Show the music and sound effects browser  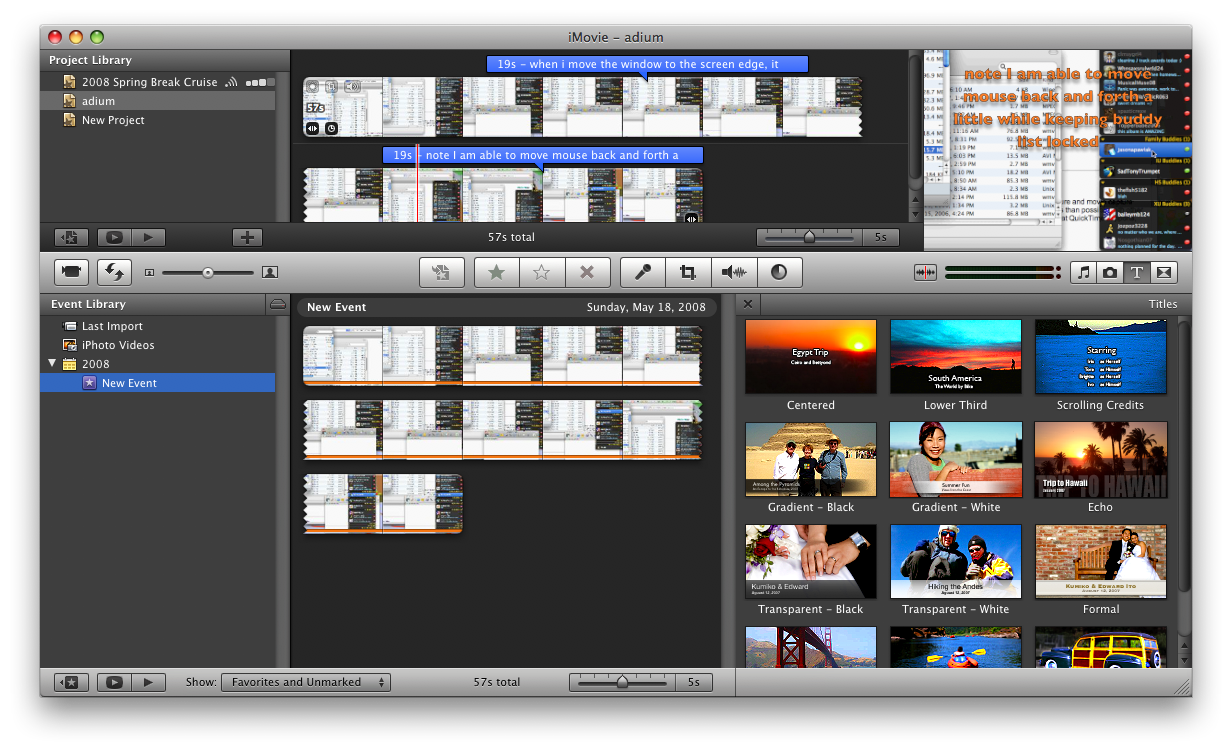(x=1083, y=272)
